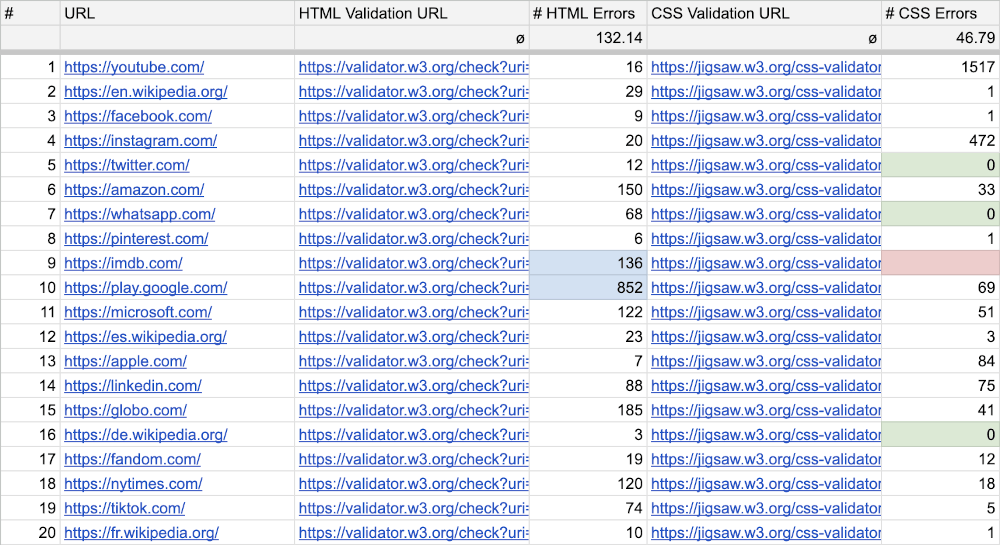The image size is (1000, 545).
Task: Select the row number 10 cell
Action: coord(31,288)
